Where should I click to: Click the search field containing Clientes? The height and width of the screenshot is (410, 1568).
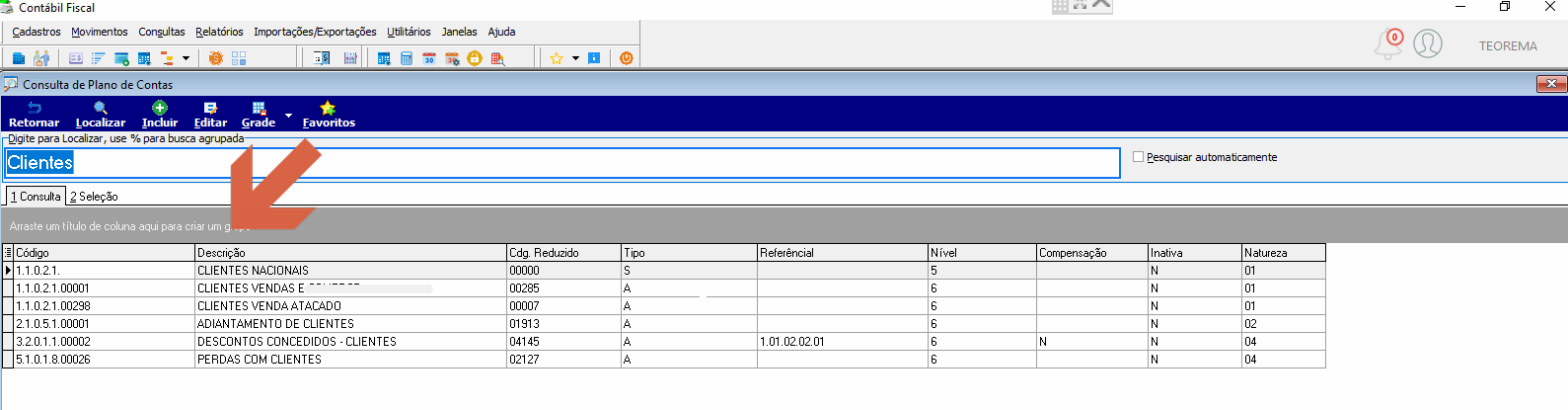(x=561, y=163)
